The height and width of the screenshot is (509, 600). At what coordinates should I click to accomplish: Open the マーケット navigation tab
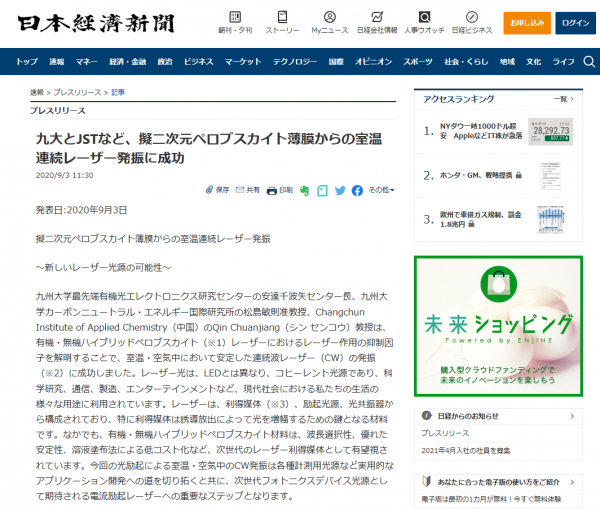click(x=242, y=62)
